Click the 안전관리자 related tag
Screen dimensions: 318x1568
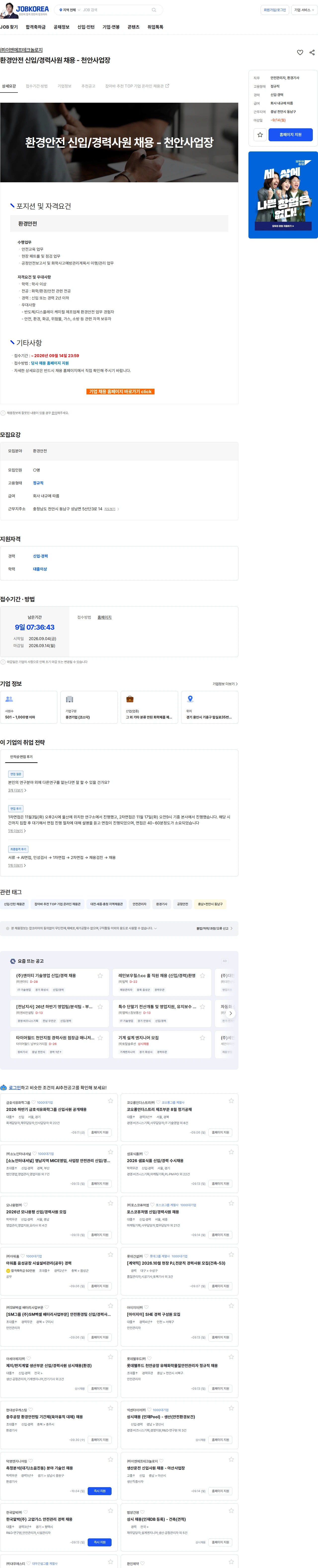pyautogui.click(x=139, y=904)
